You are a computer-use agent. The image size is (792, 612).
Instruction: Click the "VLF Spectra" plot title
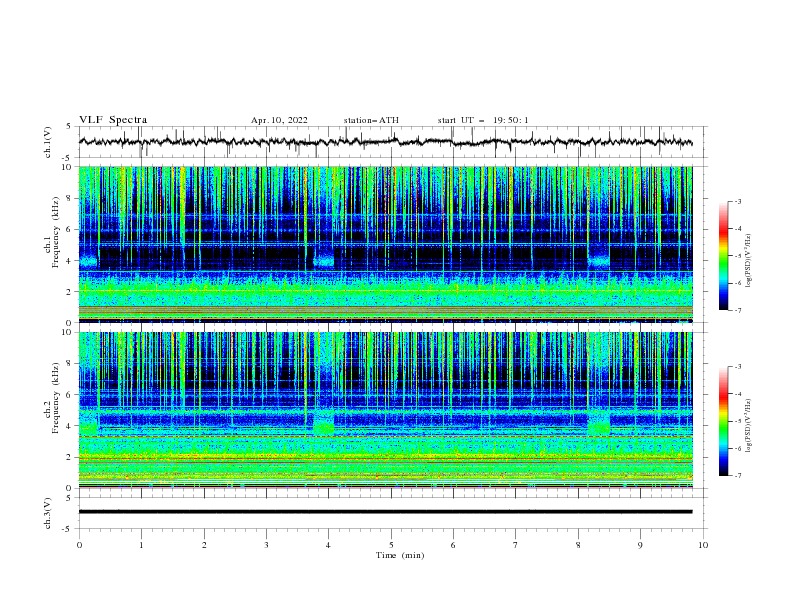pyautogui.click(x=113, y=120)
